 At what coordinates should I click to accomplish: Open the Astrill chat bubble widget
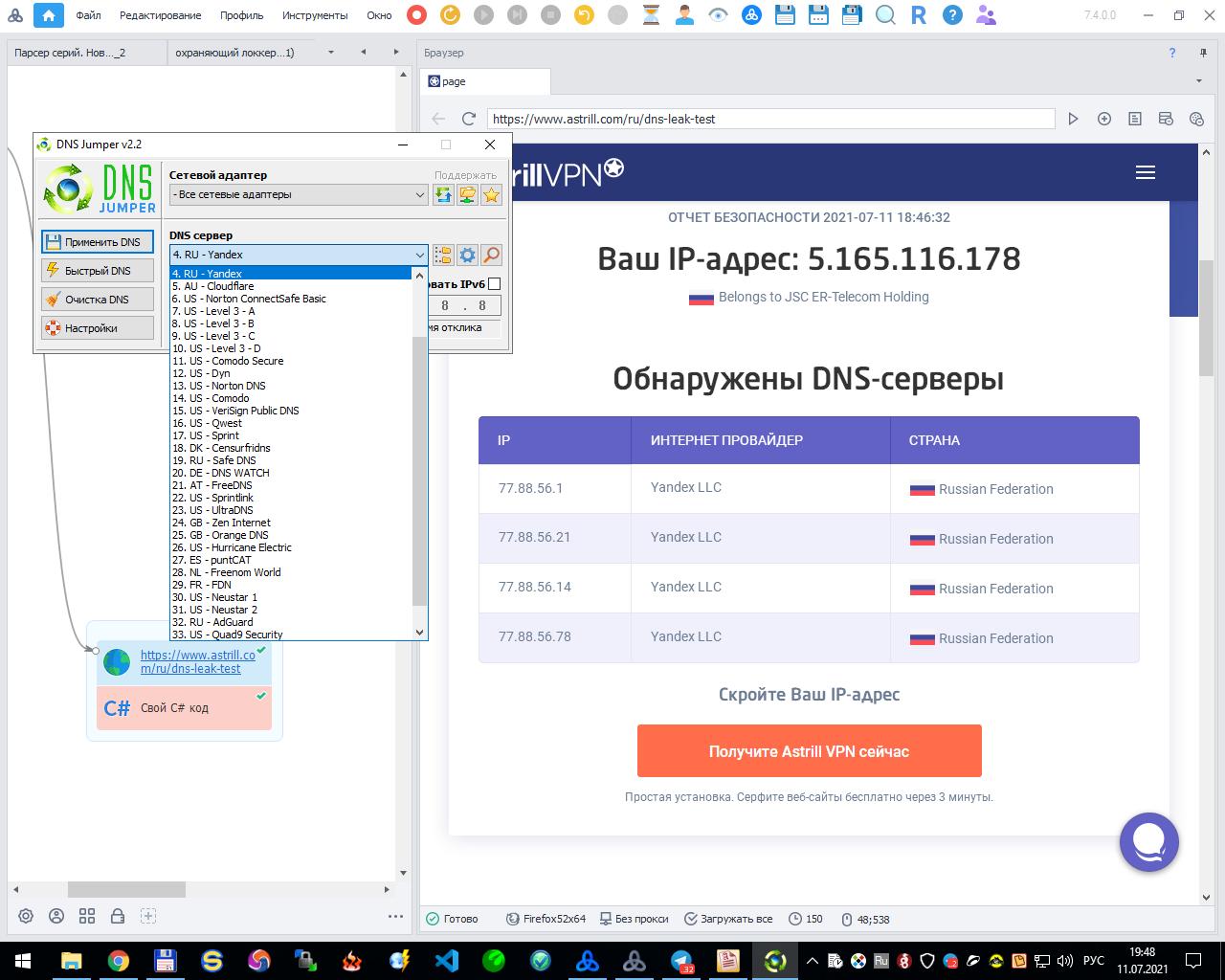coord(1149,842)
